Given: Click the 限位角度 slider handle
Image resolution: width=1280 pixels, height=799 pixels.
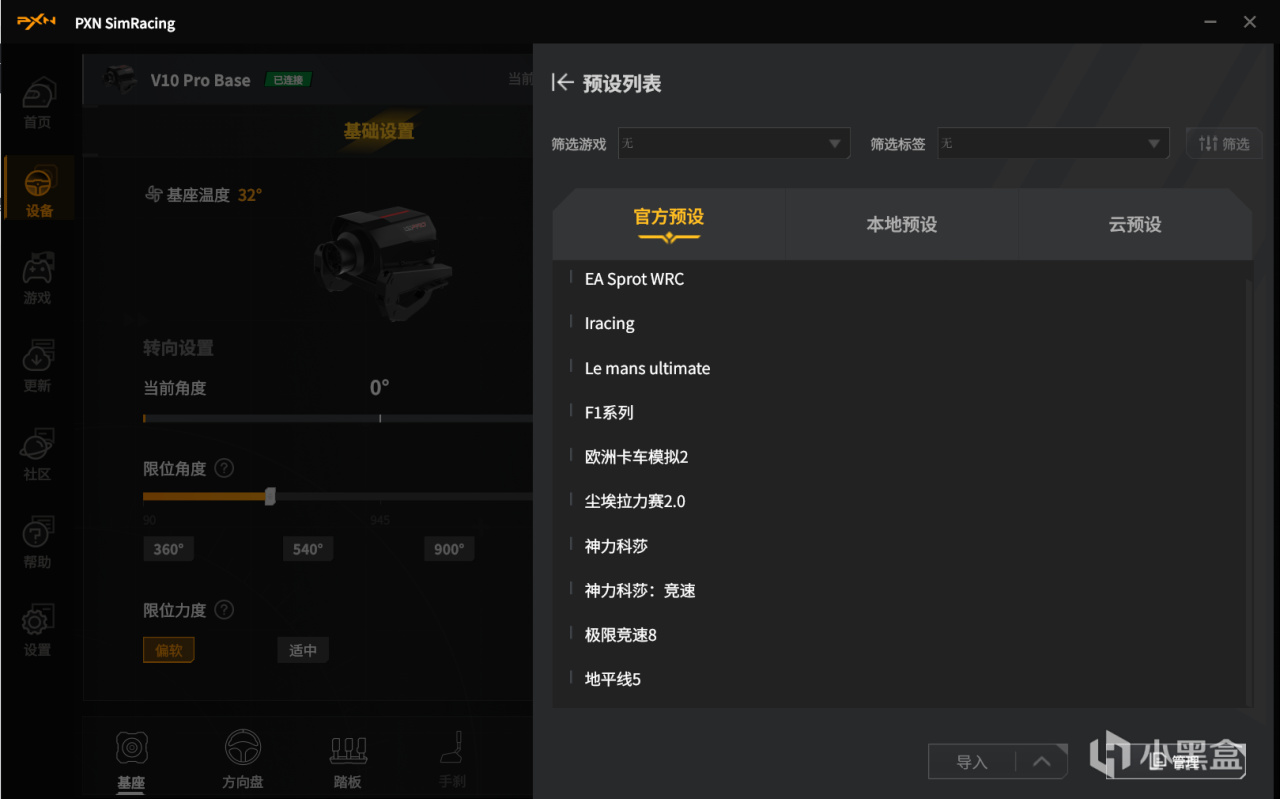Looking at the screenshot, I should [270, 496].
